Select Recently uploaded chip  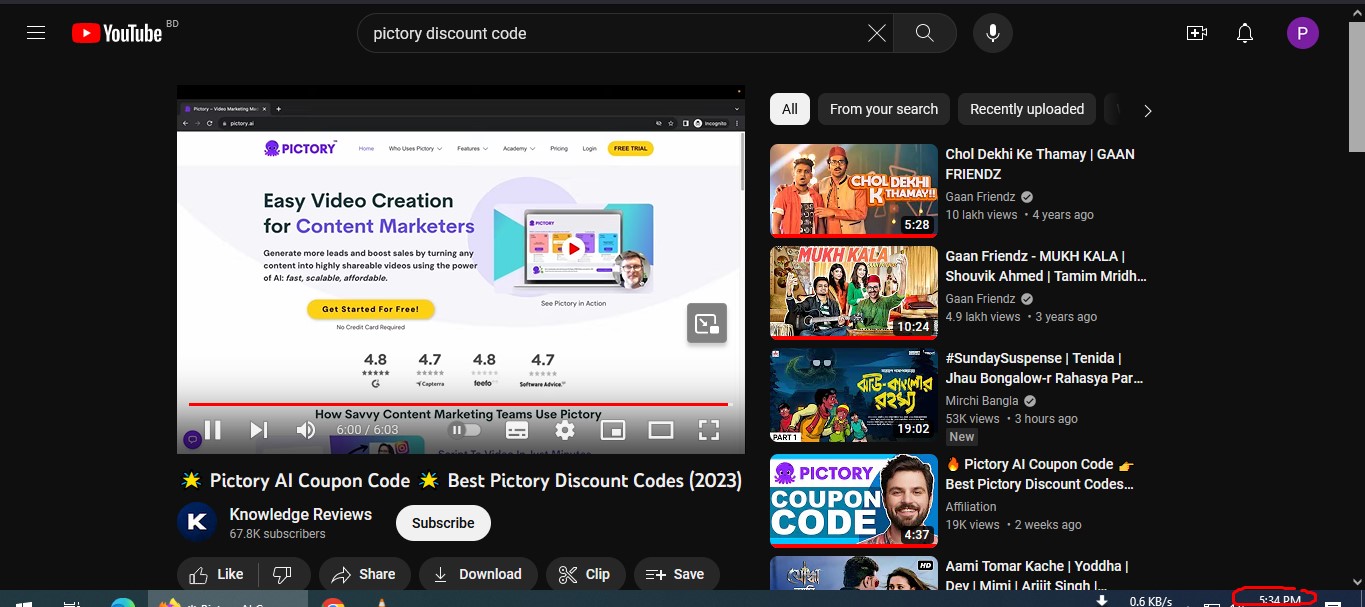pos(1027,109)
